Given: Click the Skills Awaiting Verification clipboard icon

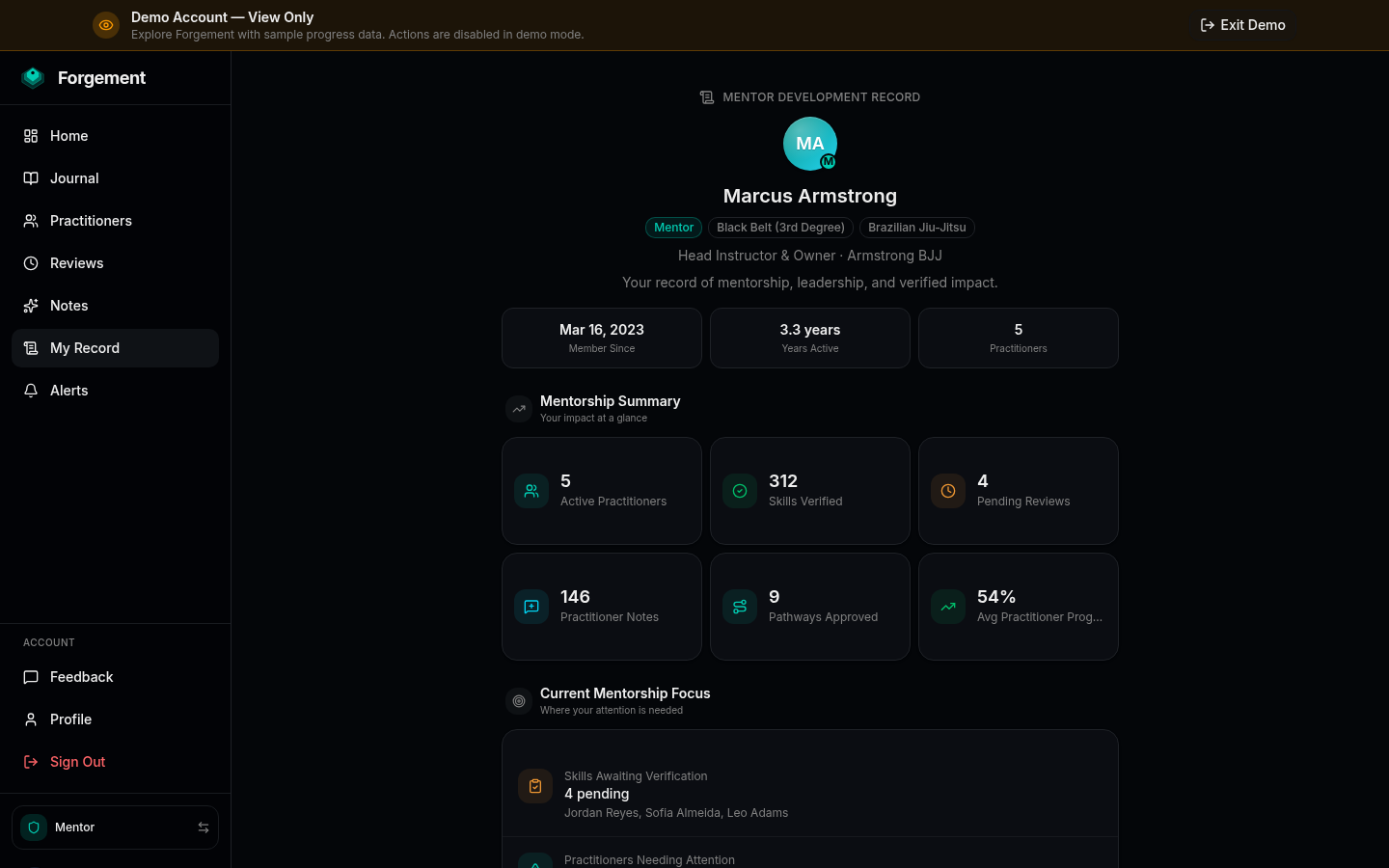Looking at the screenshot, I should click(x=535, y=786).
